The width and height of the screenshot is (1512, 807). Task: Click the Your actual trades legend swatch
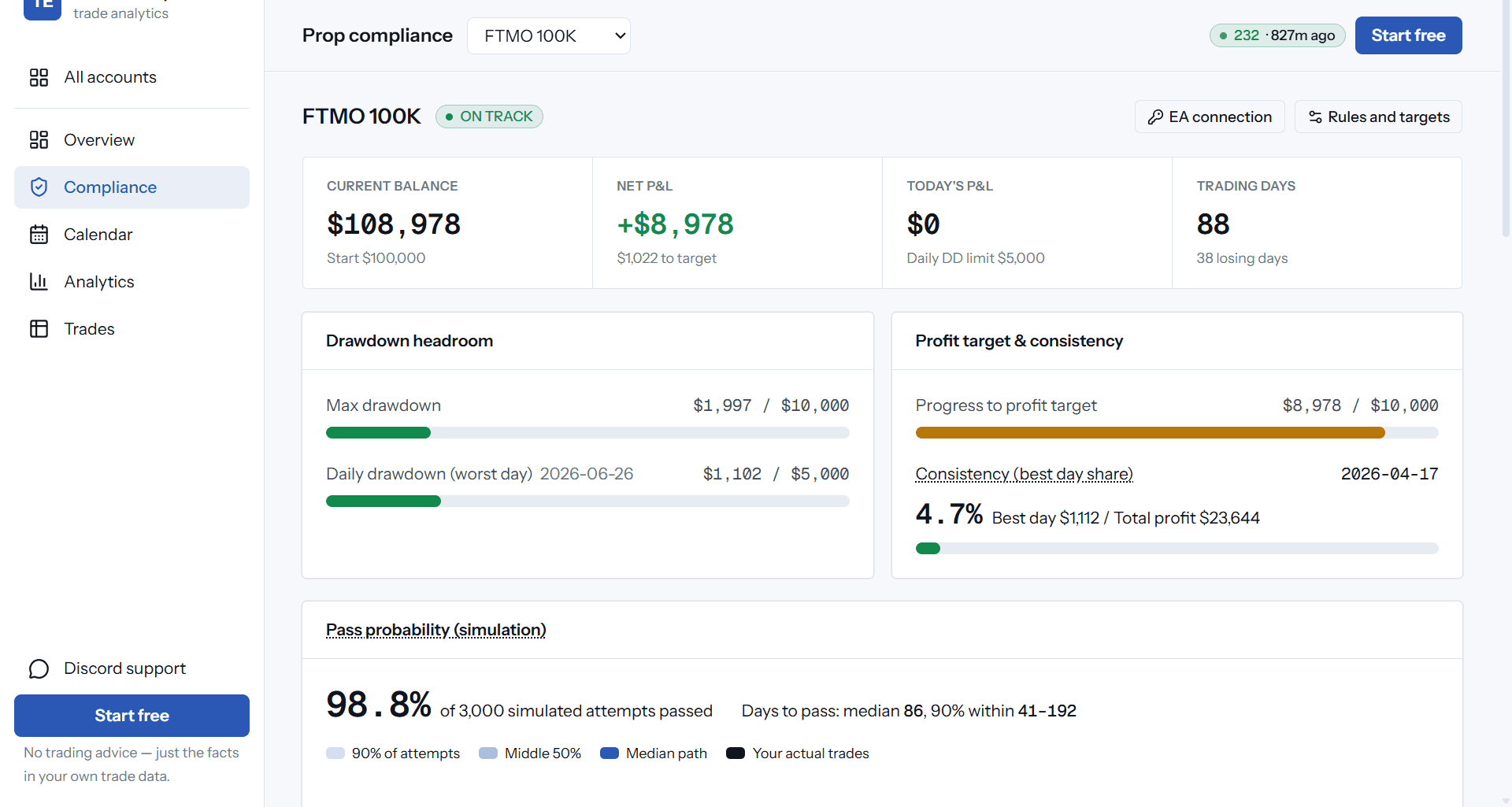[x=736, y=753]
